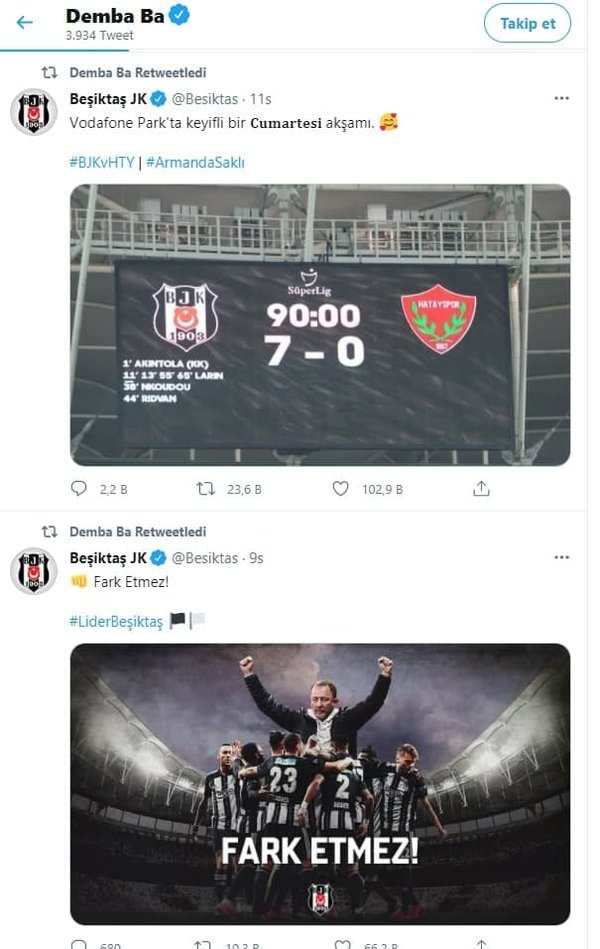Open the @Besiktas handle on the second tweet
The height and width of the screenshot is (949, 600).
click(x=205, y=558)
